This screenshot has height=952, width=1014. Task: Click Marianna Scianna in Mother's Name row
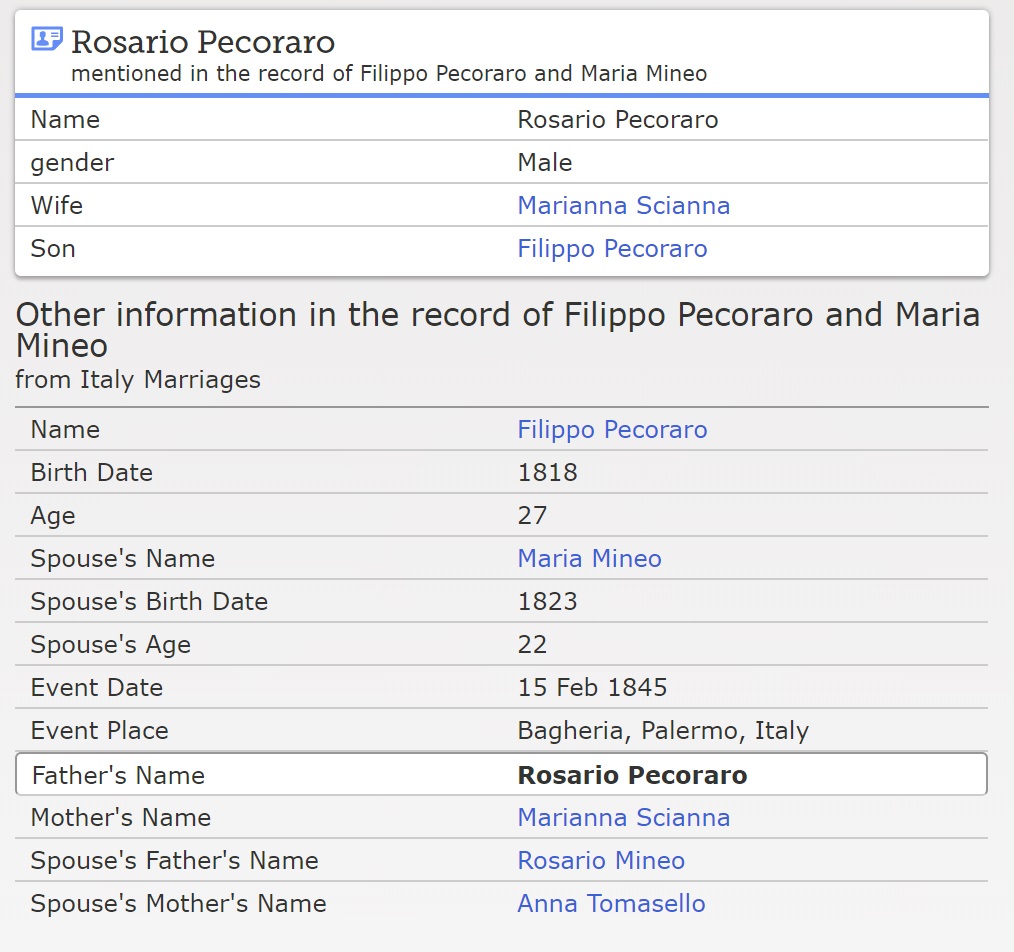(623, 818)
